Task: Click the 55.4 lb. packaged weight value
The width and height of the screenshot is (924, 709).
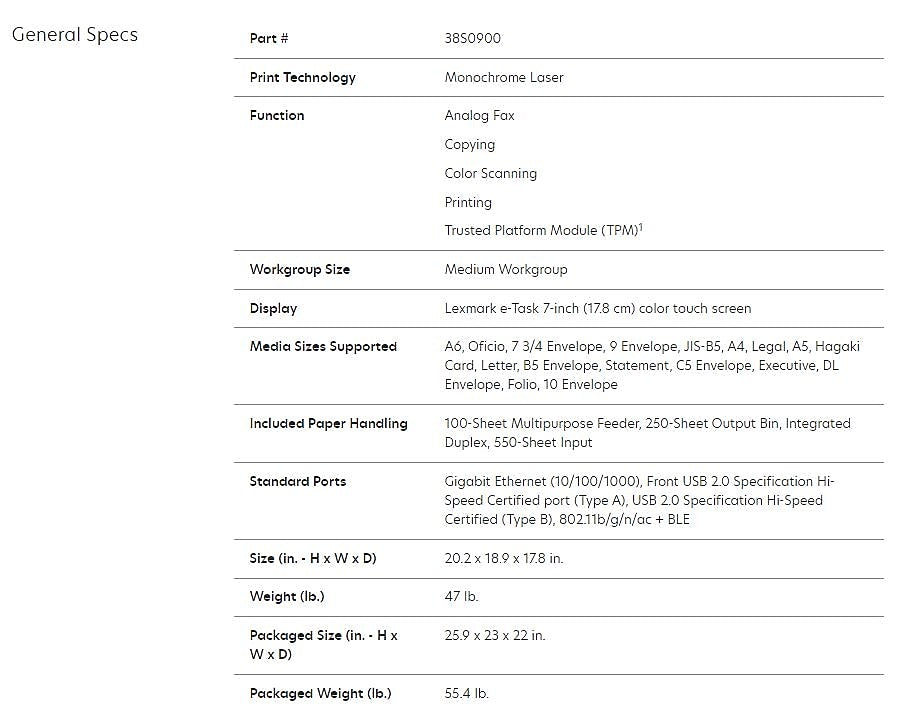Action: [x=467, y=694]
